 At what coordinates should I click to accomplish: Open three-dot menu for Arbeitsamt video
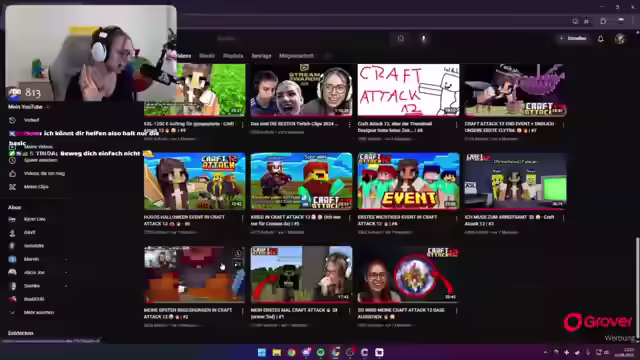click(x=563, y=218)
